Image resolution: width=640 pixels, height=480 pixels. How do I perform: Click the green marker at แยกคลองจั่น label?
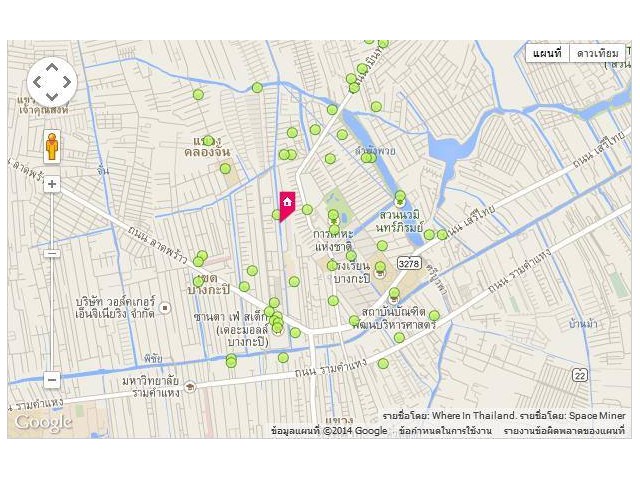(208, 141)
